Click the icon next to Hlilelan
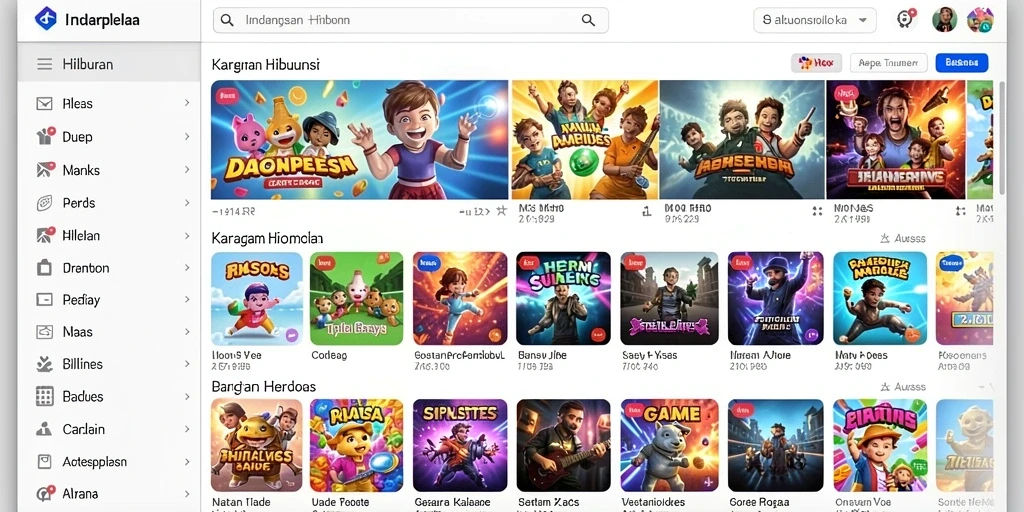1024x512 pixels. coord(45,235)
